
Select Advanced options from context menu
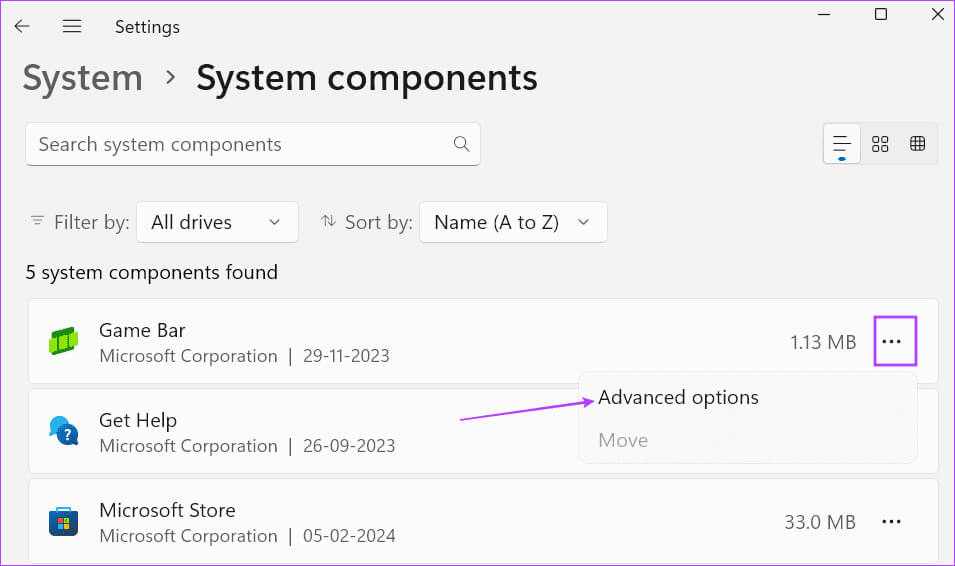coord(678,397)
